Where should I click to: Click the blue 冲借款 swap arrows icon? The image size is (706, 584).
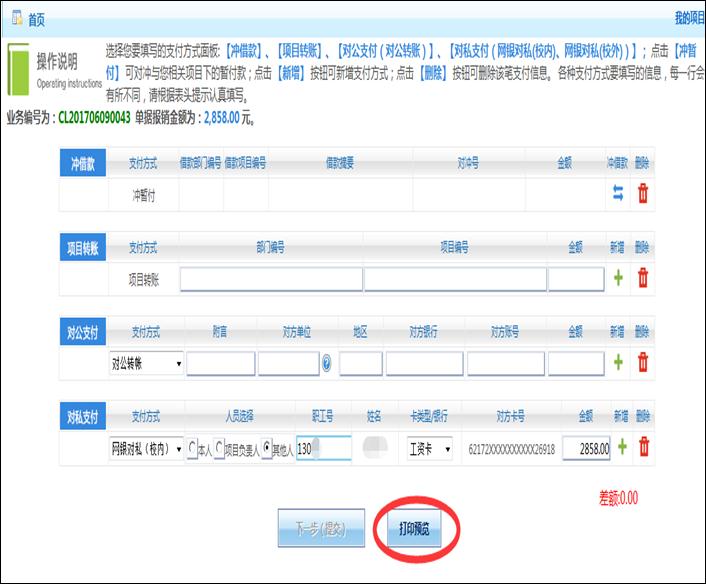(x=618, y=194)
